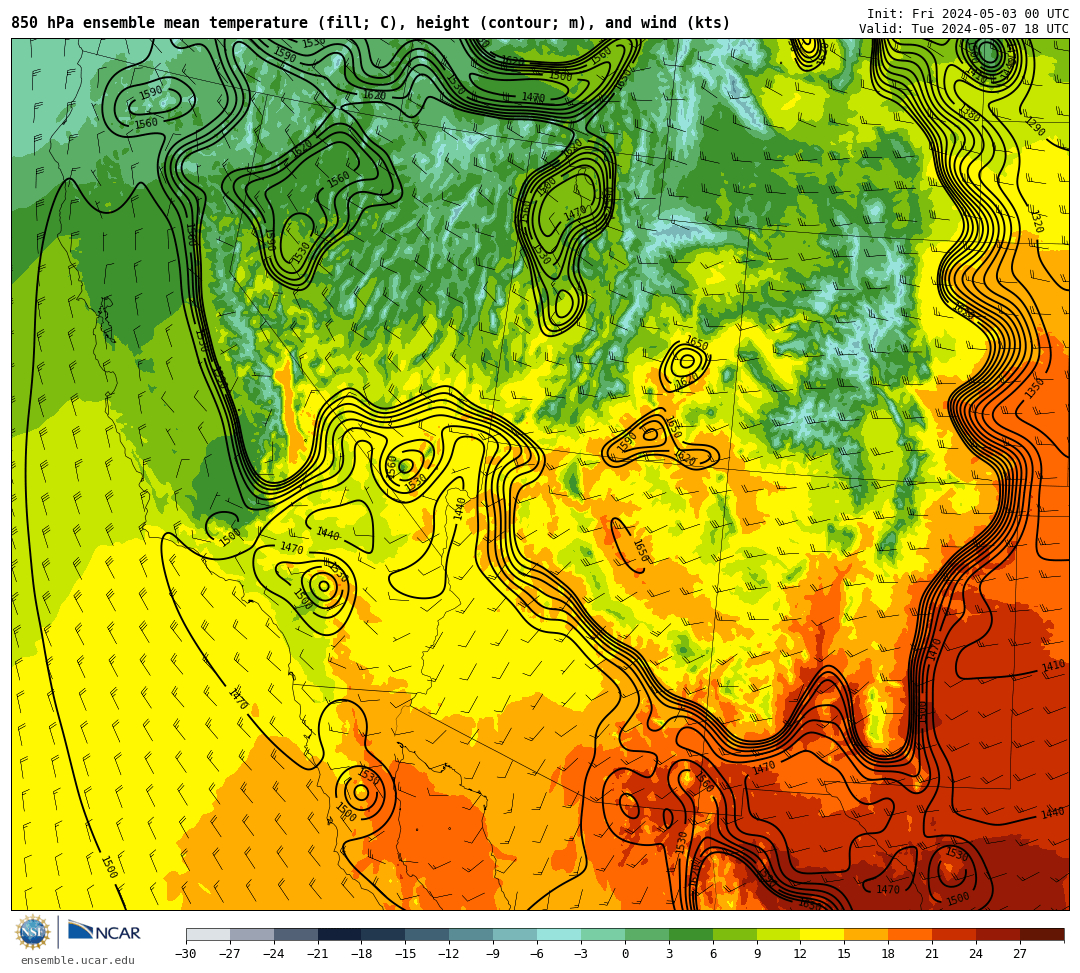The image size is (1080, 973).
Task: Click the -30 colorbar label
Action: pyautogui.click(x=186, y=954)
